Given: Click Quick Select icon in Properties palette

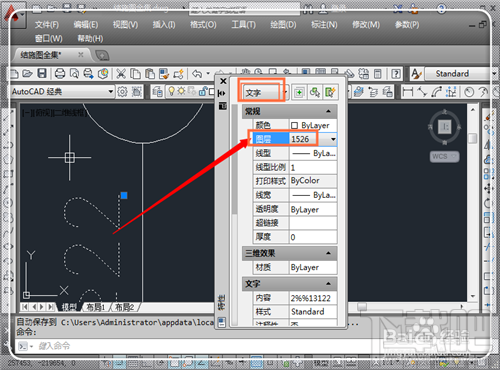Looking at the screenshot, I should (x=330, y=92).
